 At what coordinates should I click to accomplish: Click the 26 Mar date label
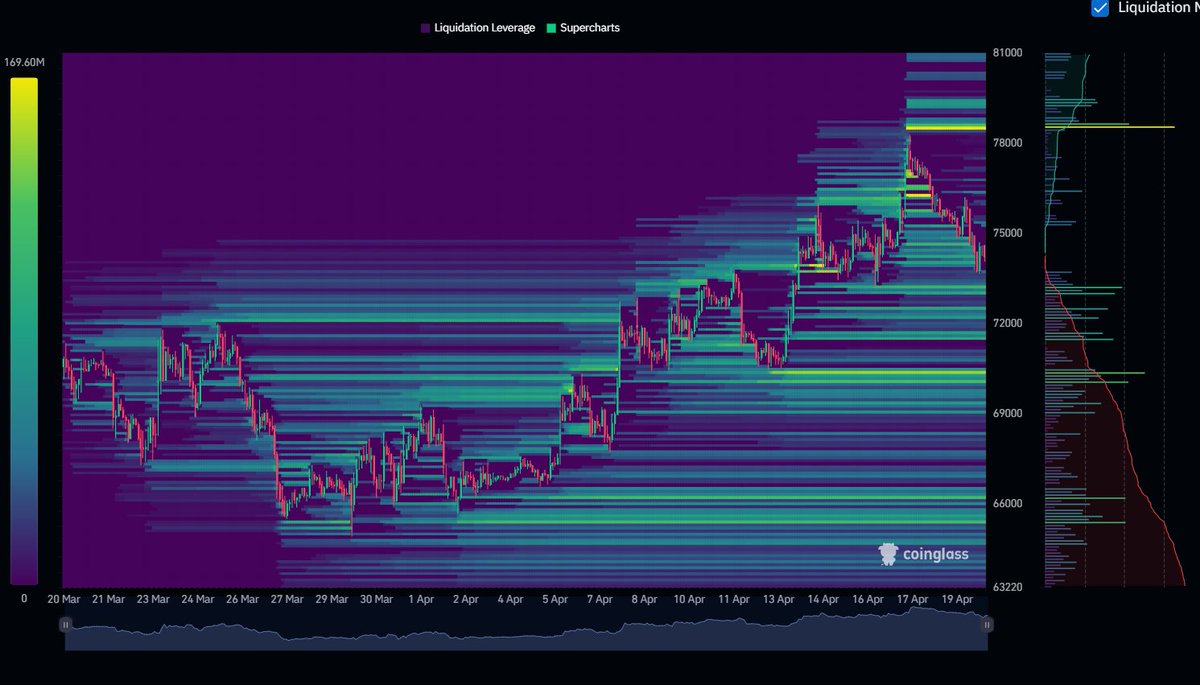coord(242,600)
